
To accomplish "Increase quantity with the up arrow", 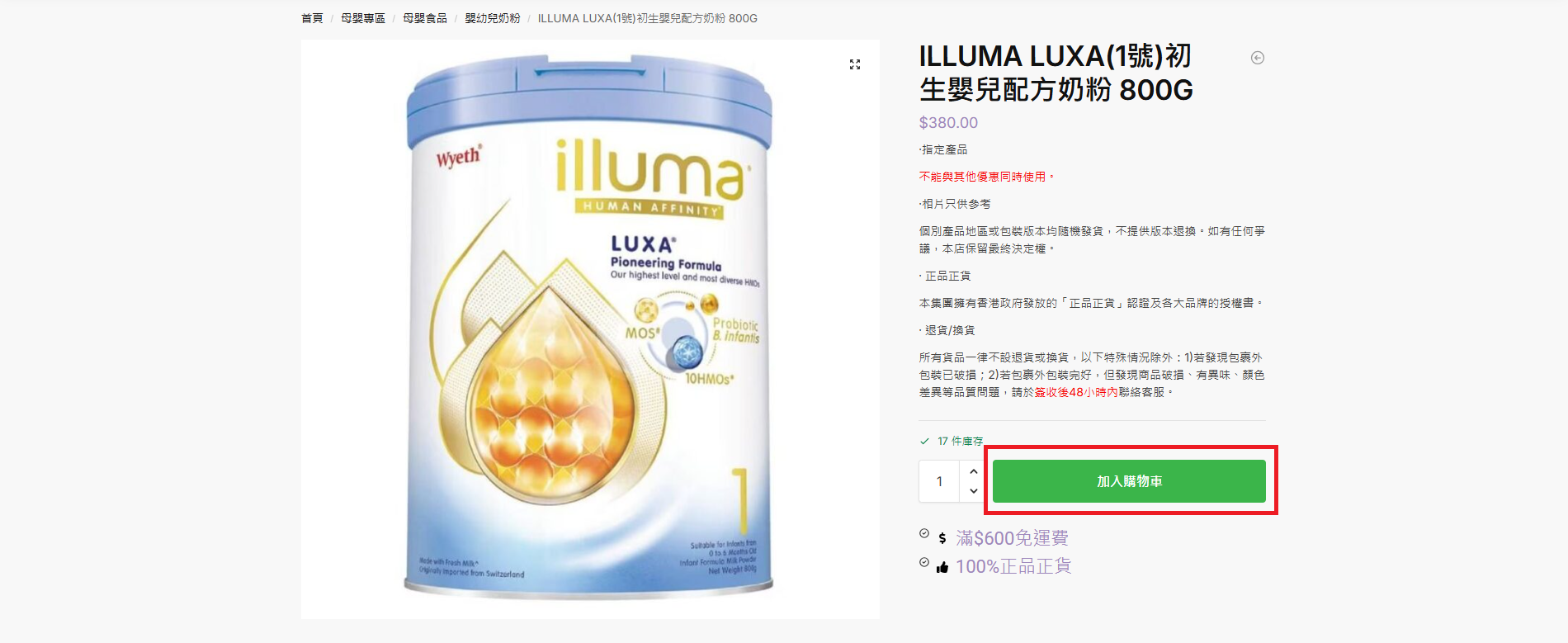I will click(974, 471).
